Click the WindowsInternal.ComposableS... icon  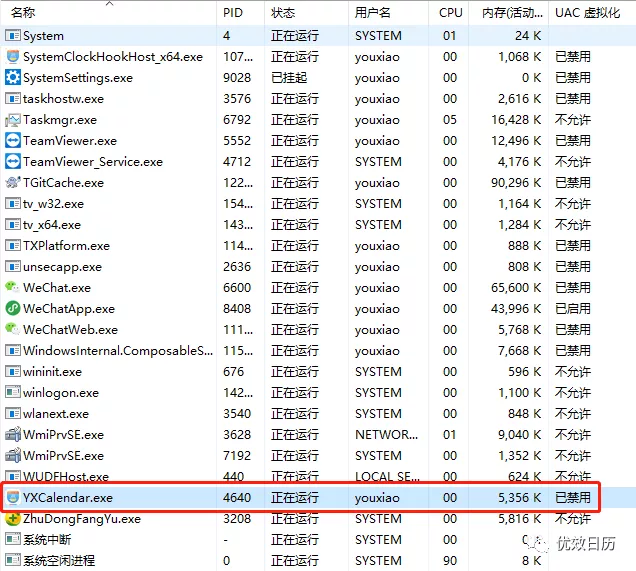(x=13, y=350)
